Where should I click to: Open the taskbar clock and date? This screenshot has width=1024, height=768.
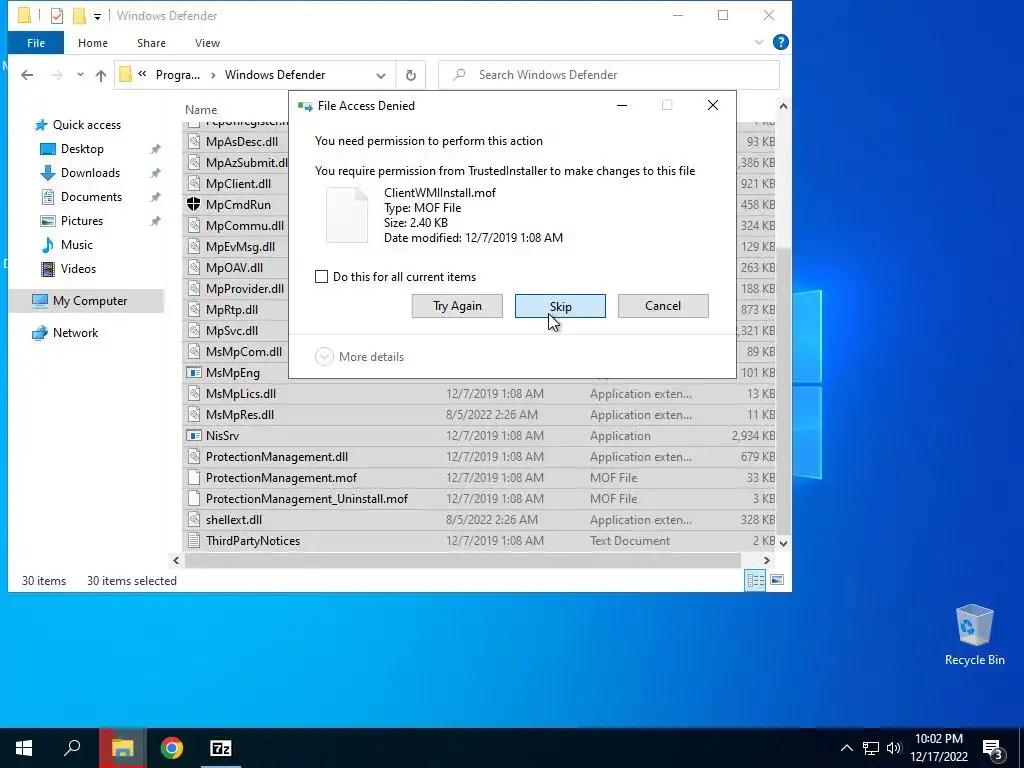click(x=939, y=748)
